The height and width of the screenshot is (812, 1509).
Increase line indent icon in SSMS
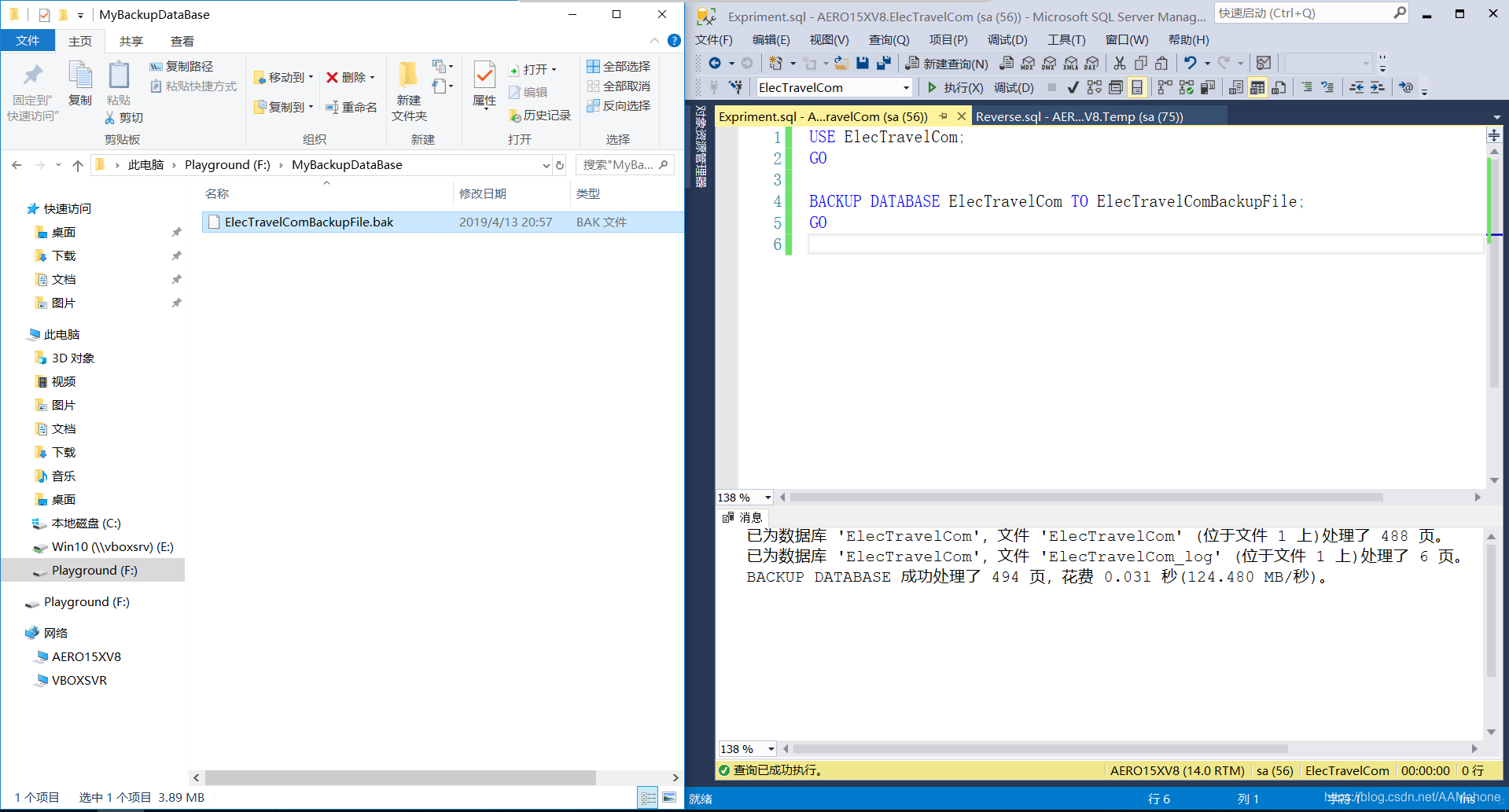click(x=1378, y=87)
